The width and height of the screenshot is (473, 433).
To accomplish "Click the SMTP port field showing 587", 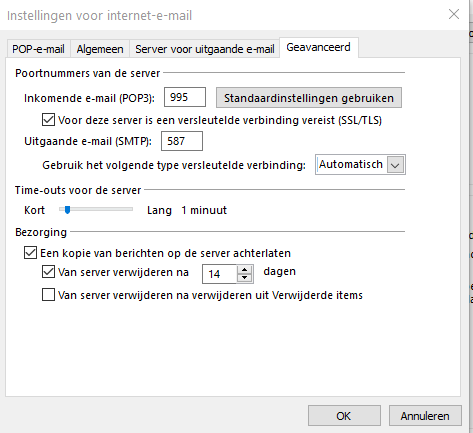I will click(x=182, y=141).
